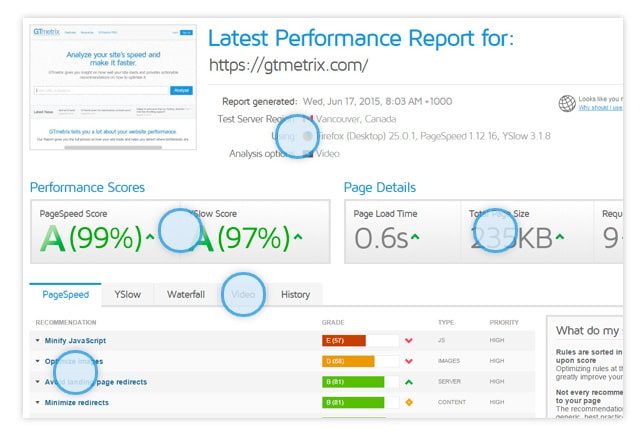Click the 0.6s load time value
Image resolution: width=643 pixels, height=438 pixels.
[381, 238]
